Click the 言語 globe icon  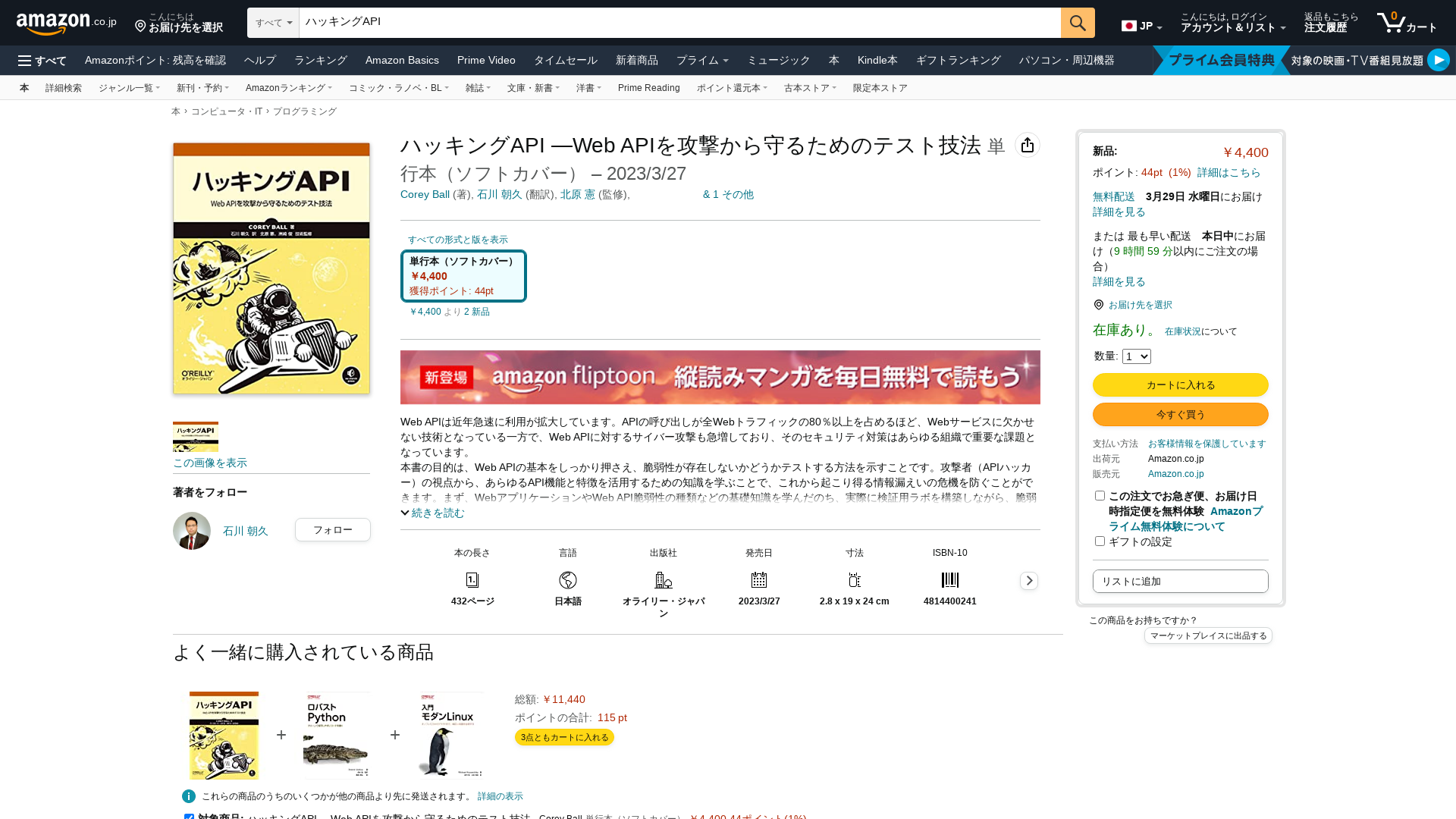(568, 580)
